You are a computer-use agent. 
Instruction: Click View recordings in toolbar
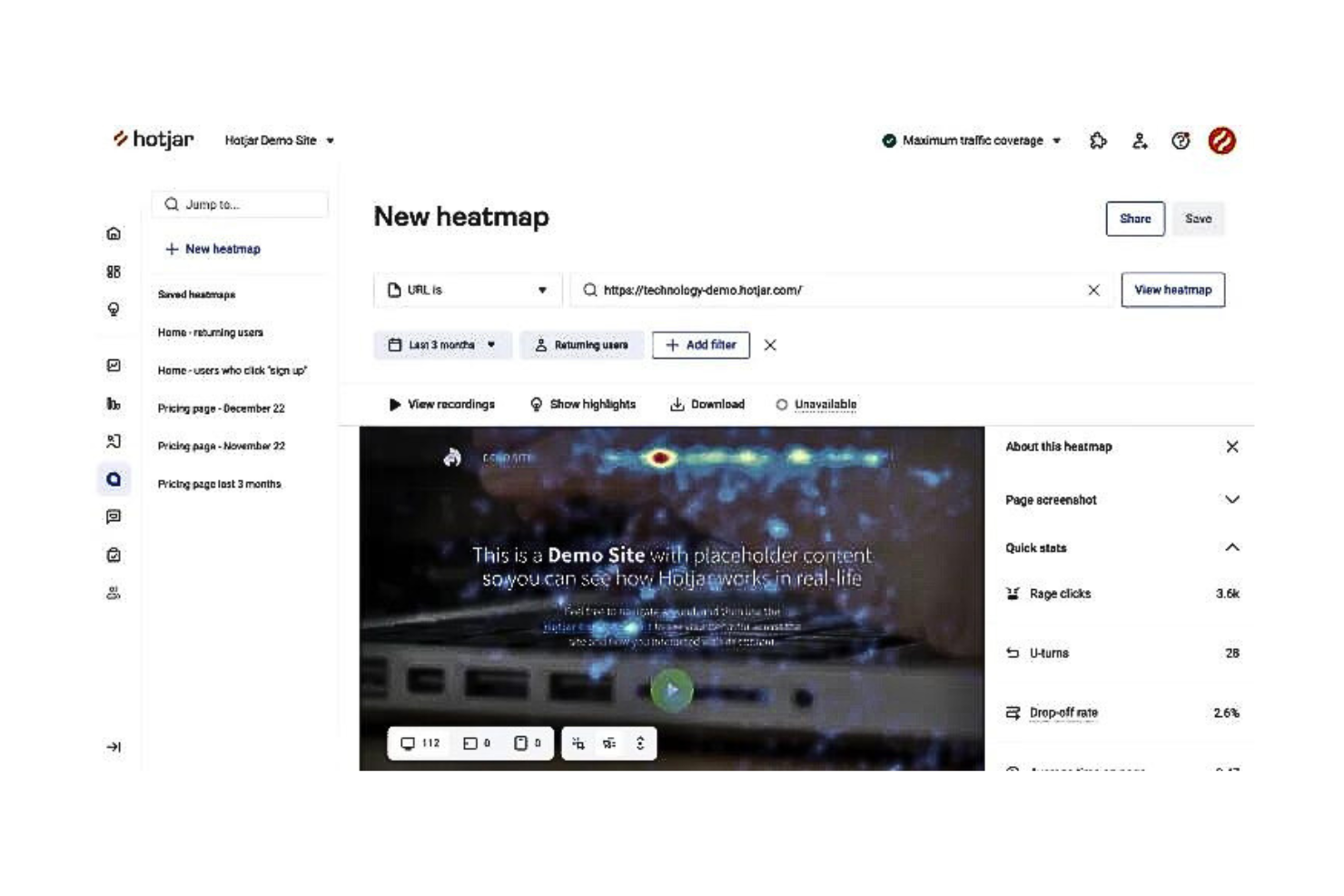coord(442,404)
